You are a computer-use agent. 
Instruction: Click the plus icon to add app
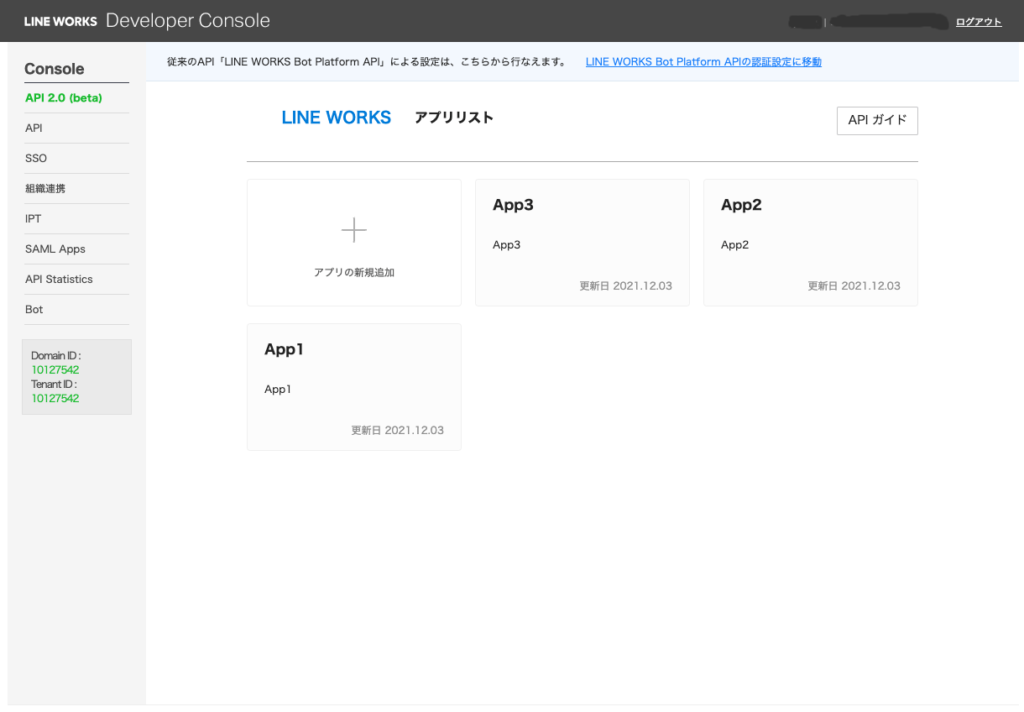click(354, 231)
